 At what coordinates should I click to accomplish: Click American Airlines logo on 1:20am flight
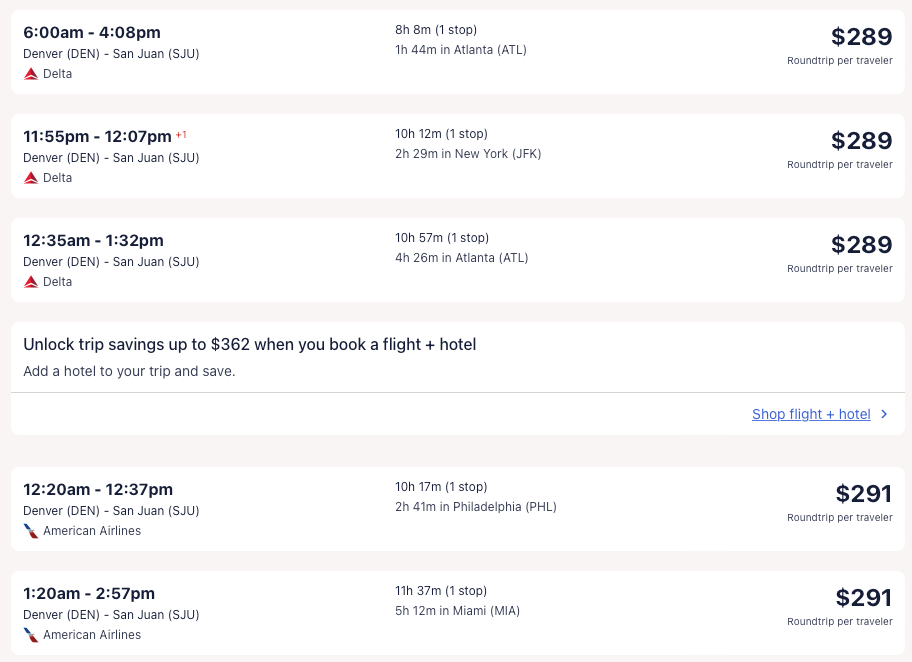point(31,635)
